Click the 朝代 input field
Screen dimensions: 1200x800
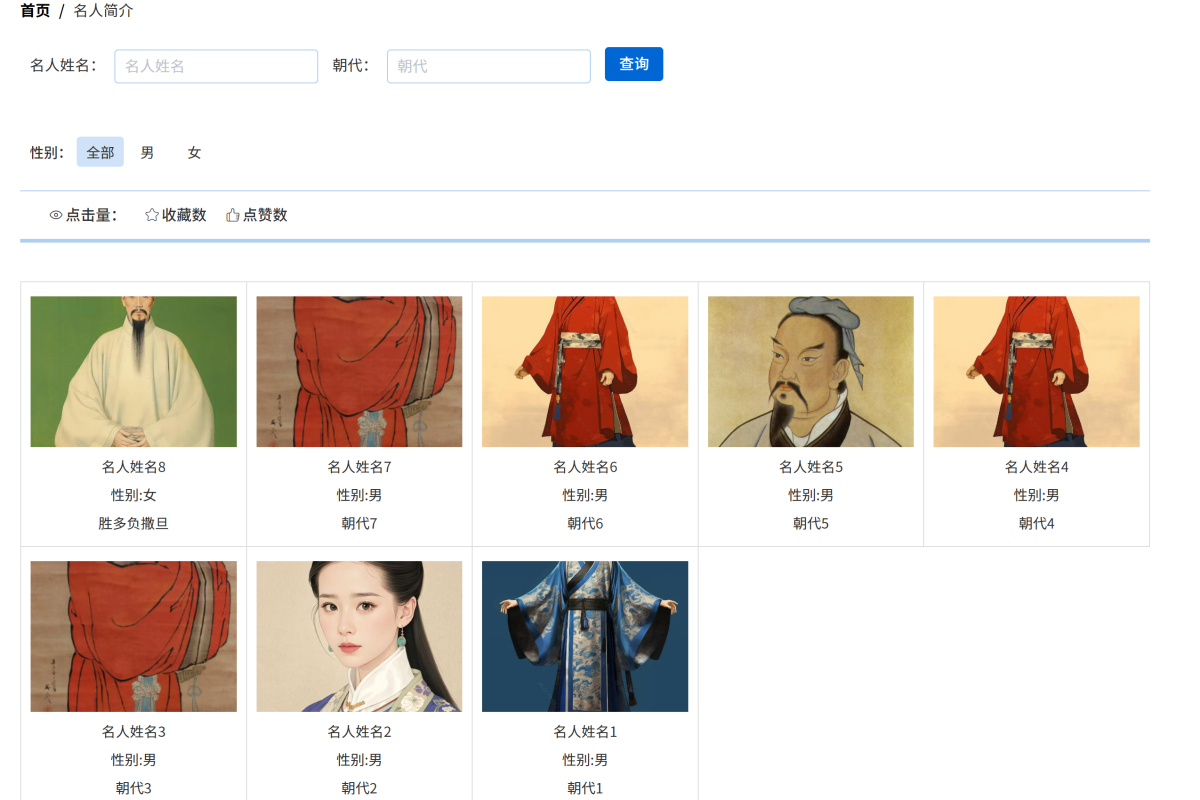point(488,65)
